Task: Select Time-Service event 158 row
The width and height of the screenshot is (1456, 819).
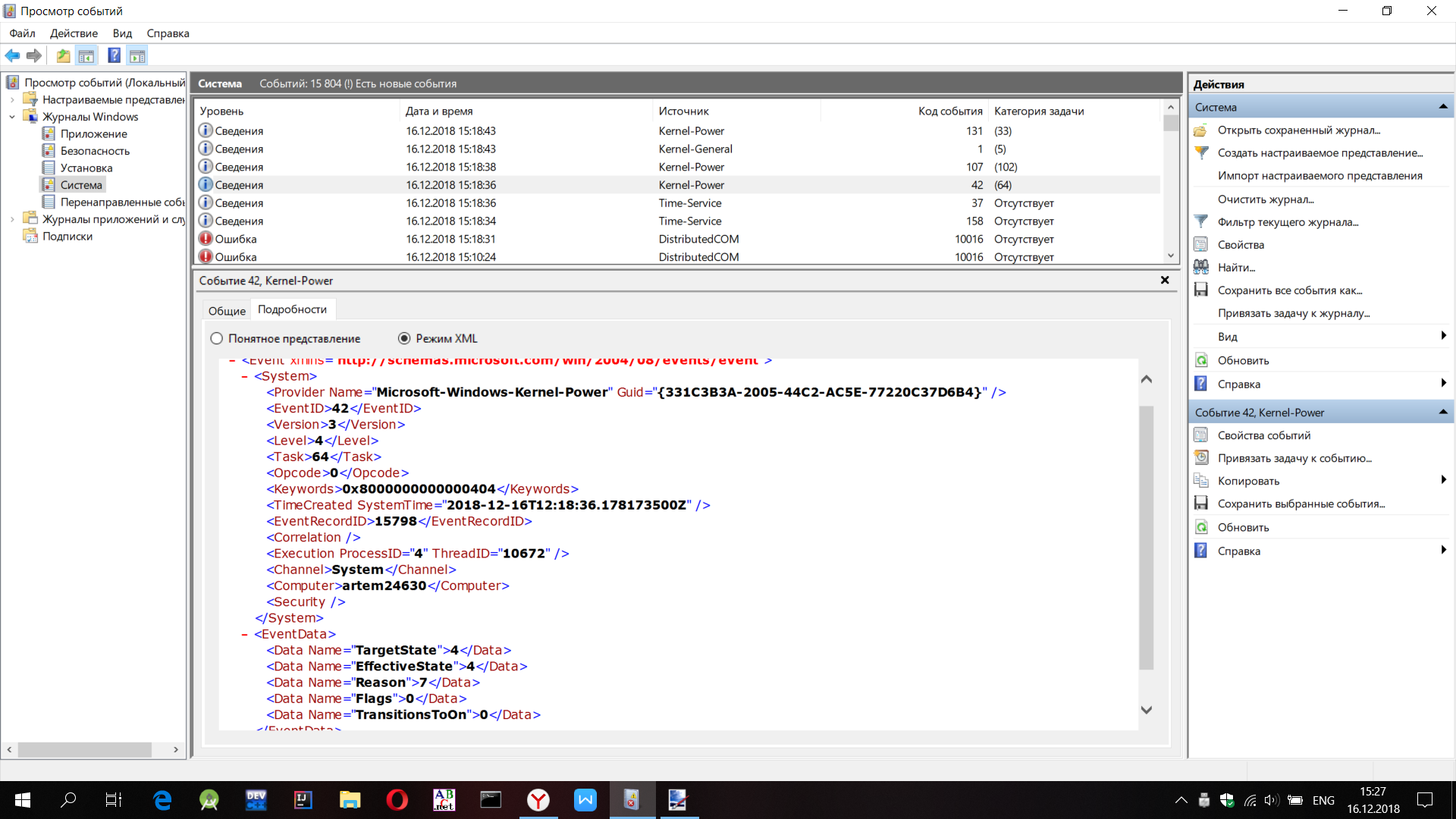Action: pos(678,221)
